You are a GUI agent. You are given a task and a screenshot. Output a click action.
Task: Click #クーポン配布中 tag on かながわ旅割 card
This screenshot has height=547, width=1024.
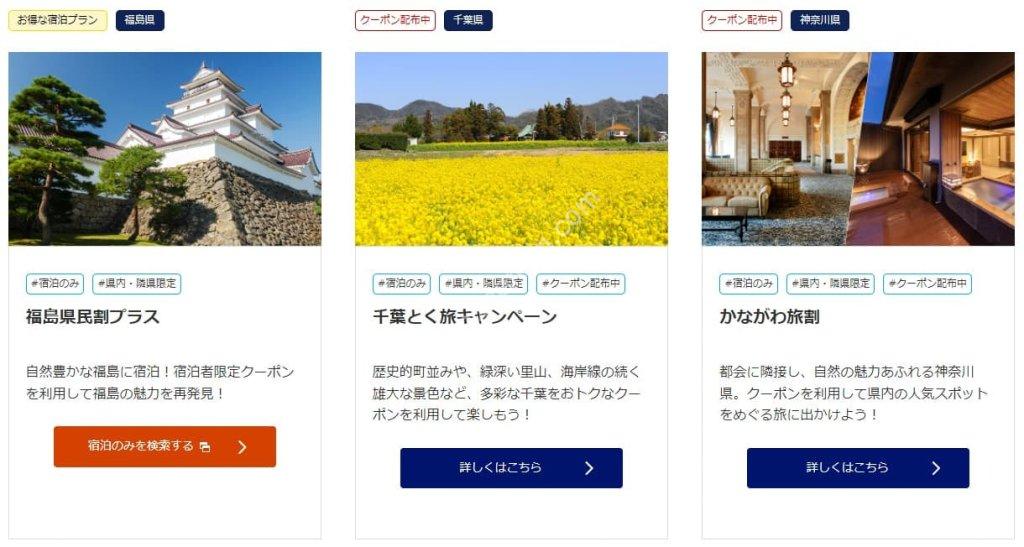927,284
